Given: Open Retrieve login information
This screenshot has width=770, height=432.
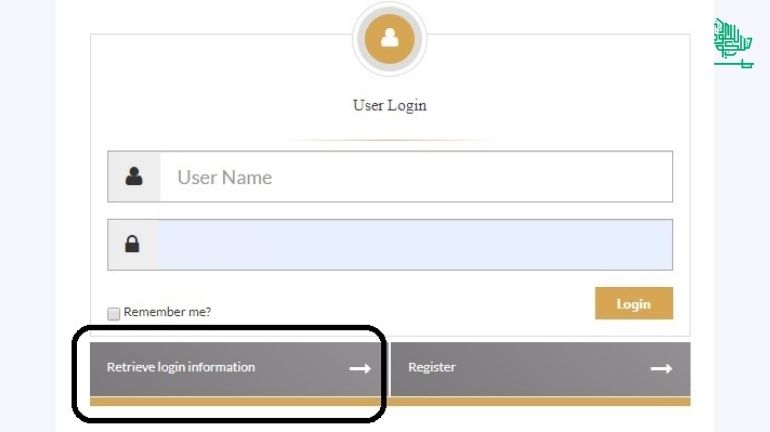Looking at the screenshot, I should [x=236, y=369].
